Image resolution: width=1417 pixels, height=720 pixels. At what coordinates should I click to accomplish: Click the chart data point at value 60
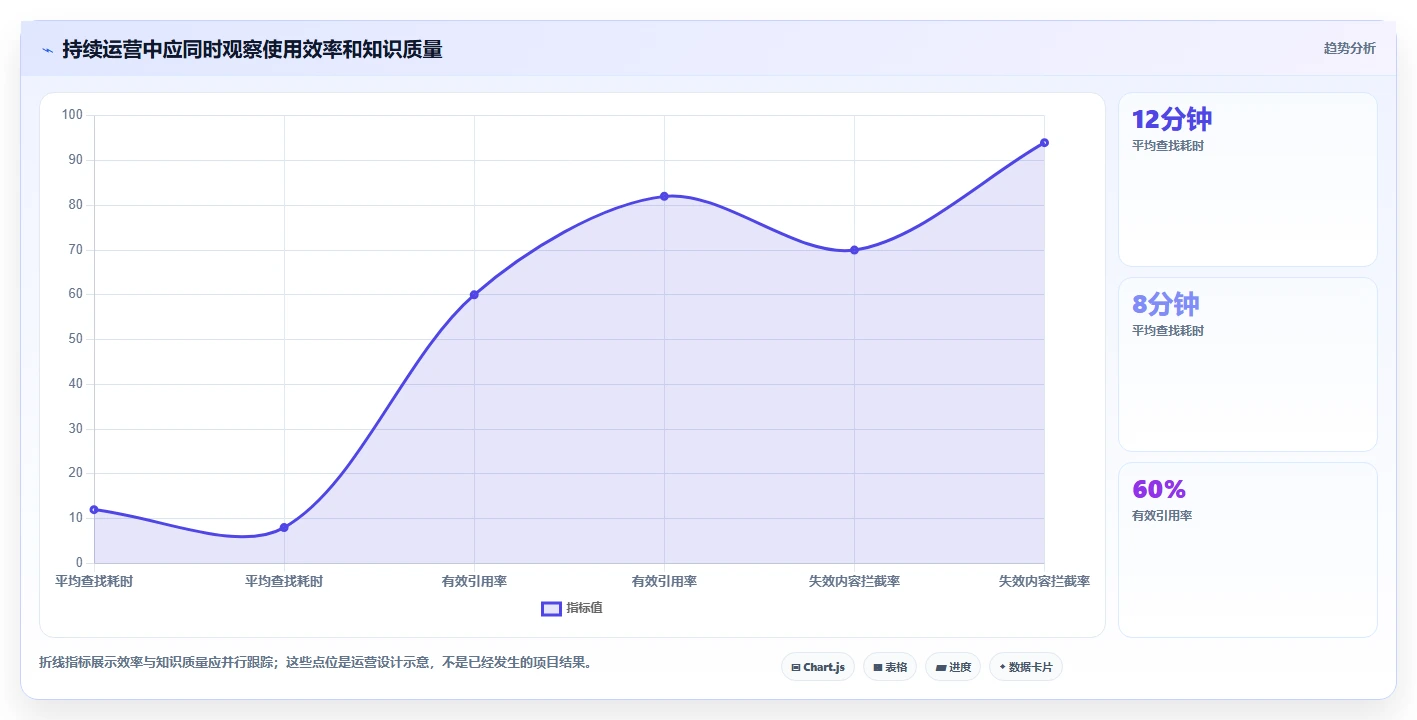474,294
